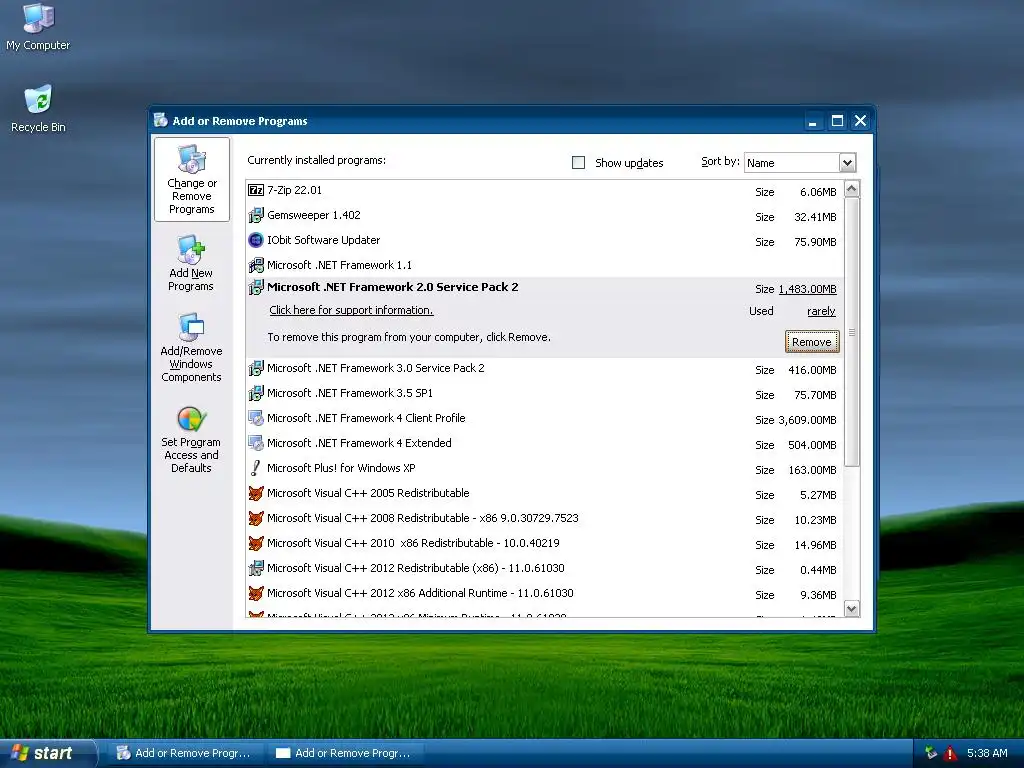Click the scrollbar down arrow in program list

[x=852, y=609]
